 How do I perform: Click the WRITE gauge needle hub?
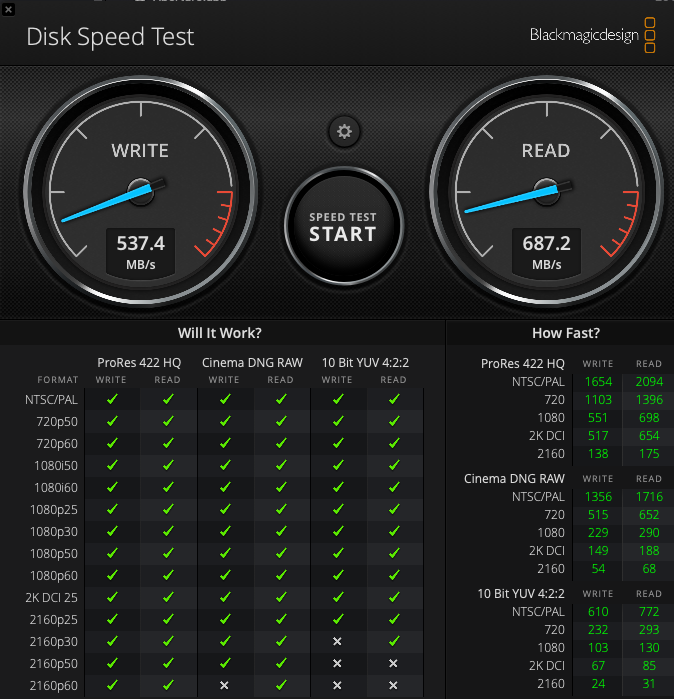click(141, 192)
